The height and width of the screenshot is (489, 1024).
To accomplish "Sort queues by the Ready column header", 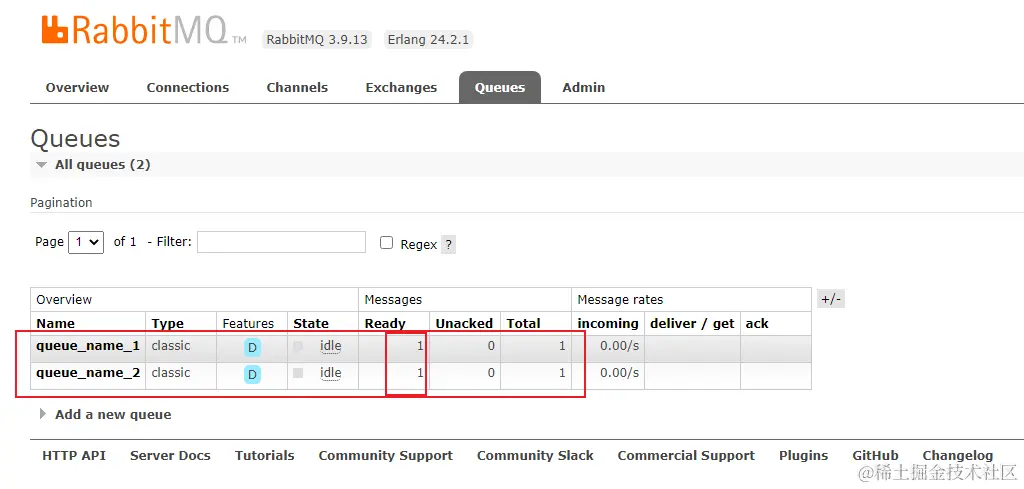I will 385,324.
